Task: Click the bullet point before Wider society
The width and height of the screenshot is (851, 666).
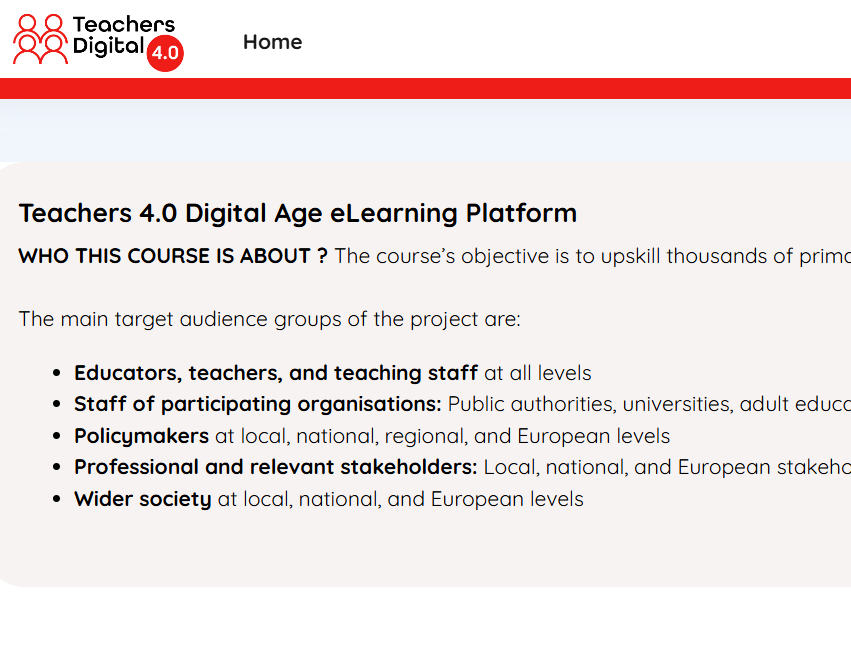Action: click(56, 499)
